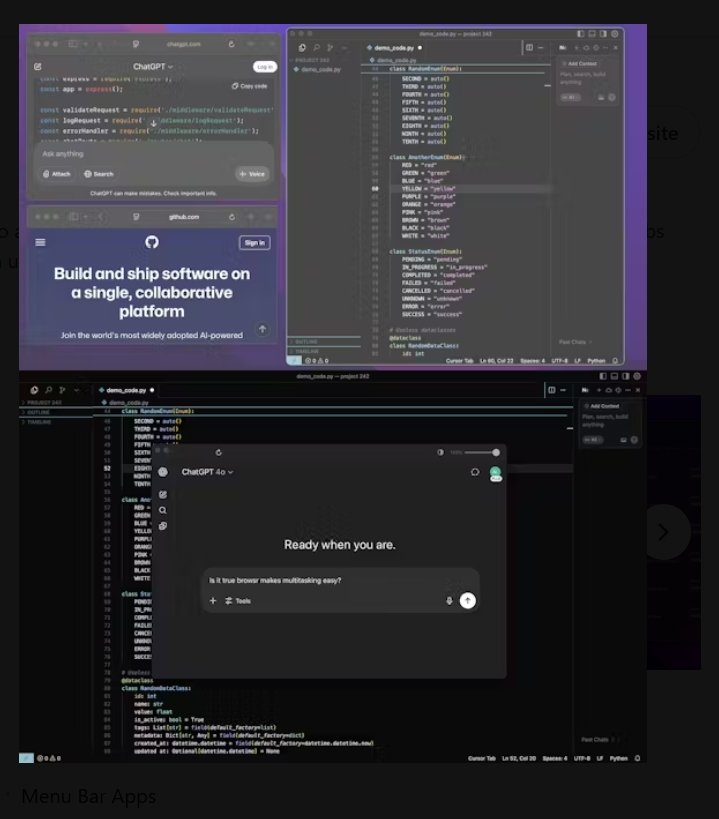Click split editor icon in small editor window
Viewport: 719px width, 819px height.
point(529,48)
